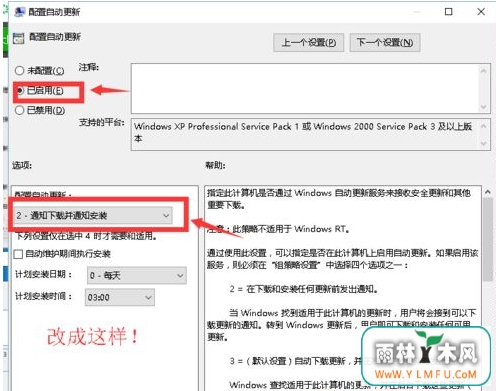Select the 已启用(E) radio option
The height and width of the screenshot is (391, 496).
20,91
